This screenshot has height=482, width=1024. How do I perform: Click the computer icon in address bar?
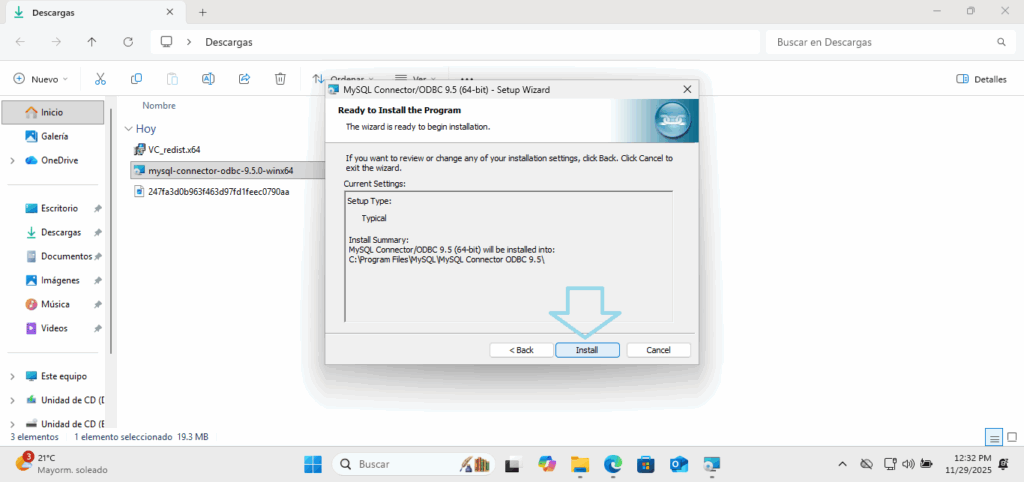click(167, 42)
